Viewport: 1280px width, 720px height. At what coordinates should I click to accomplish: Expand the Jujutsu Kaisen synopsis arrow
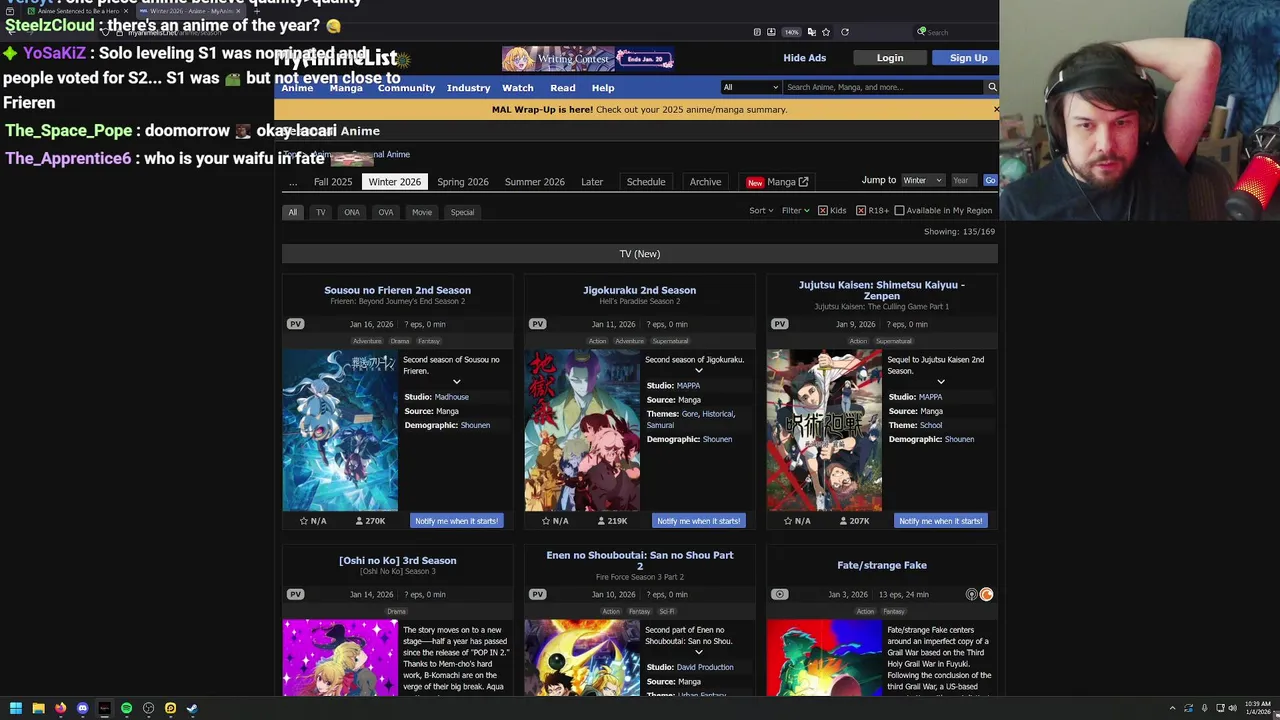pyautogui.click(x=940, y=381)
